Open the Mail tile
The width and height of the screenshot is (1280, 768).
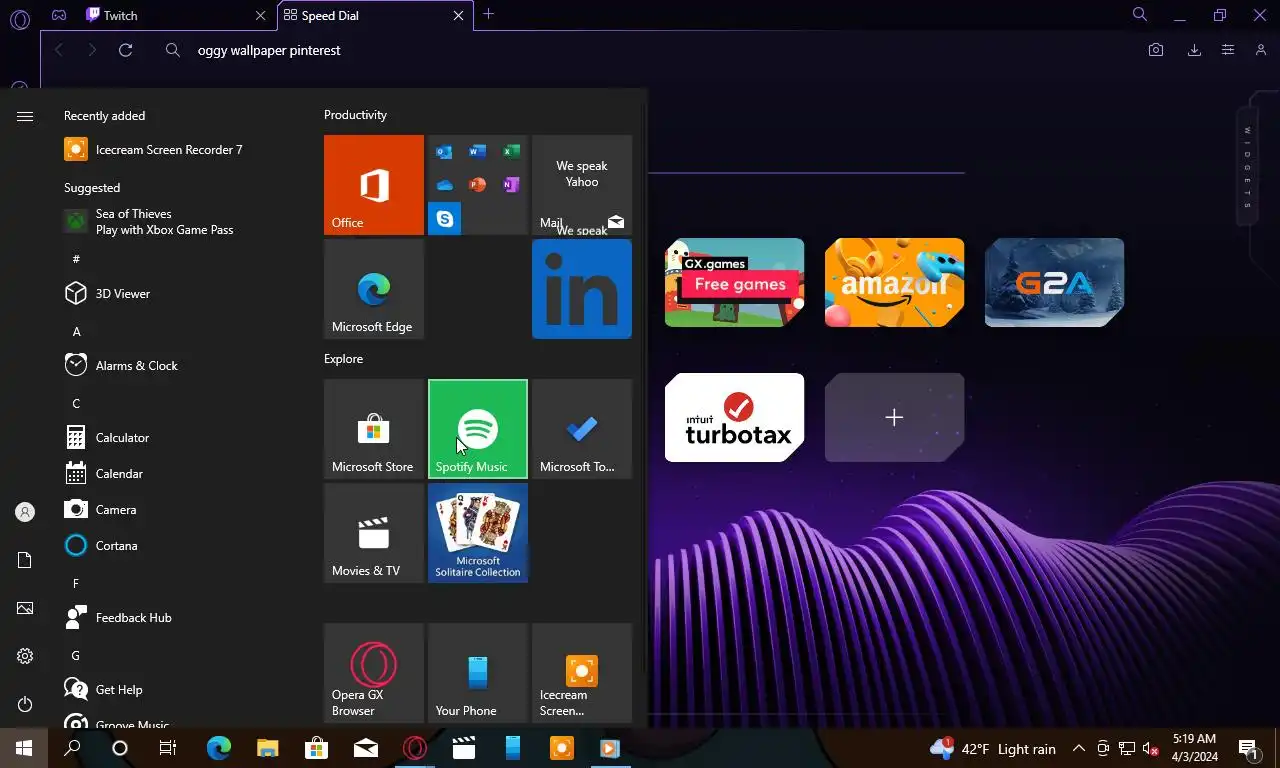(x=582, y=185)
